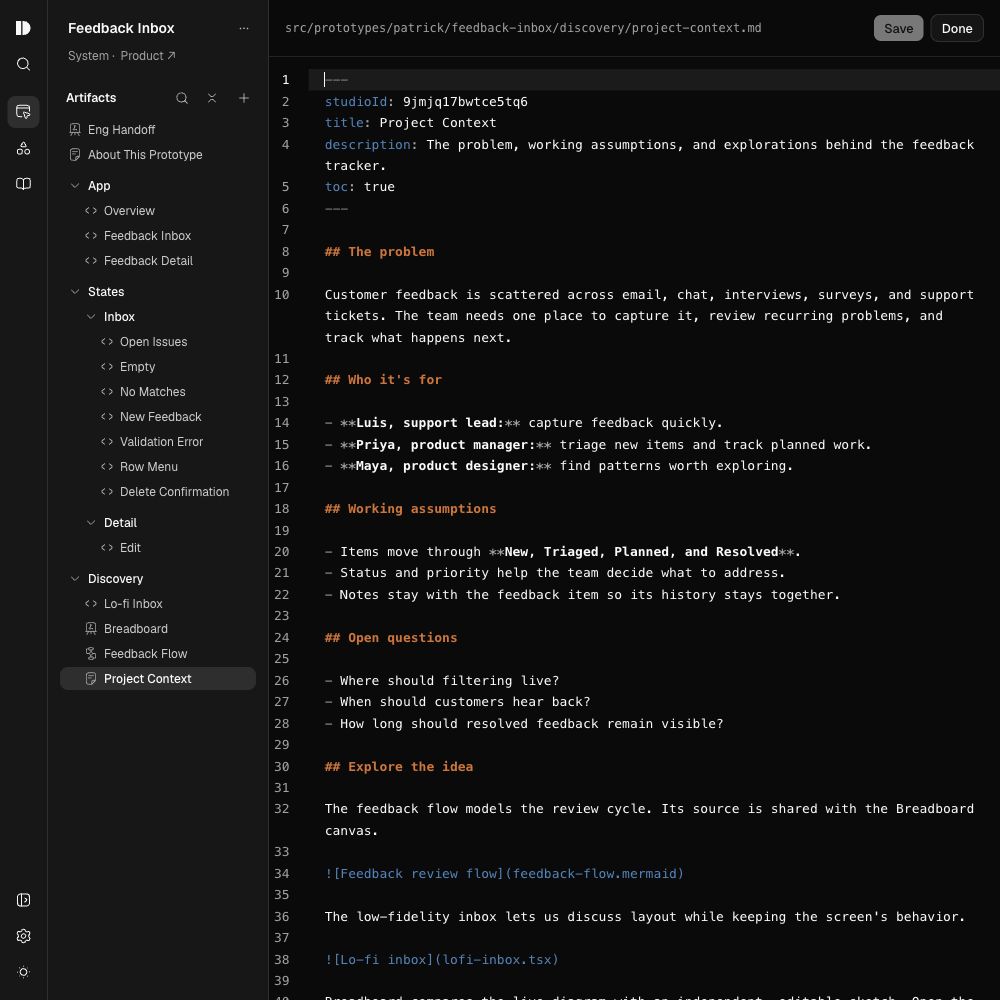Toggle light/dark theme sun icon
The height and width of the screenshot is (1000, 1000).
23,972
